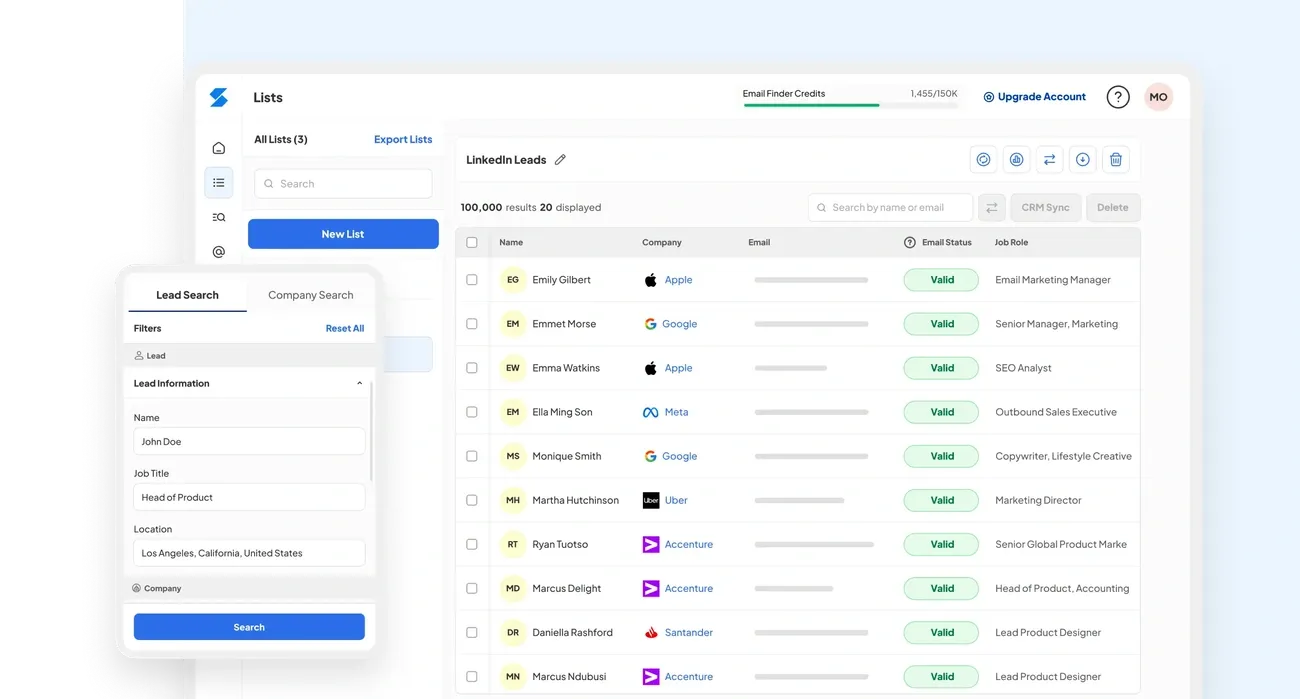Click the blue New List button
Screen dimensions: 1300x699
[343, 234]
